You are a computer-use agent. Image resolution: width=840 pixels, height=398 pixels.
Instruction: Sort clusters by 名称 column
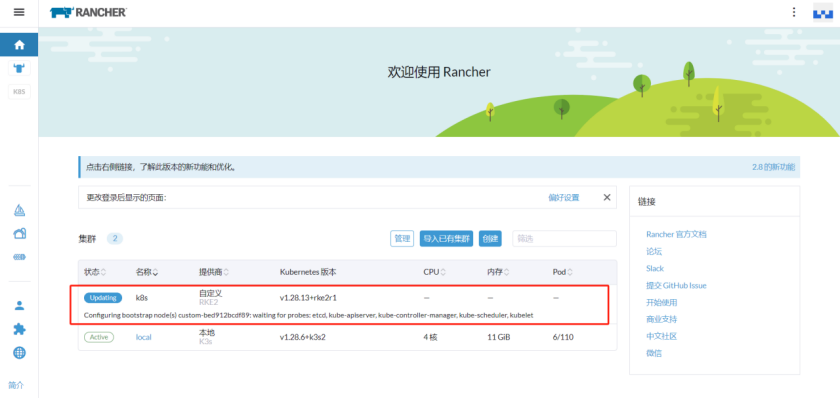click(x=147, y=272)
